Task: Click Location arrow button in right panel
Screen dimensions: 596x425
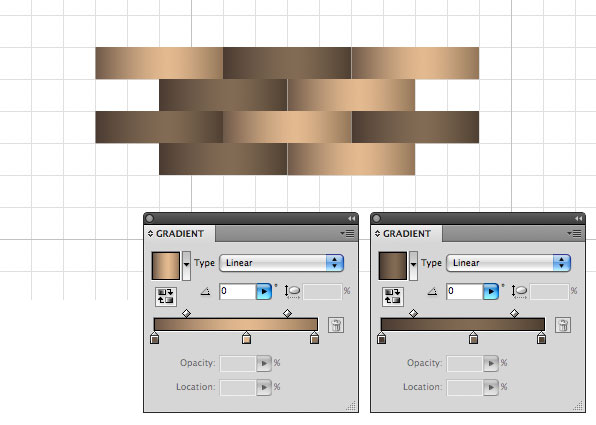Action: tap(491, 387)
